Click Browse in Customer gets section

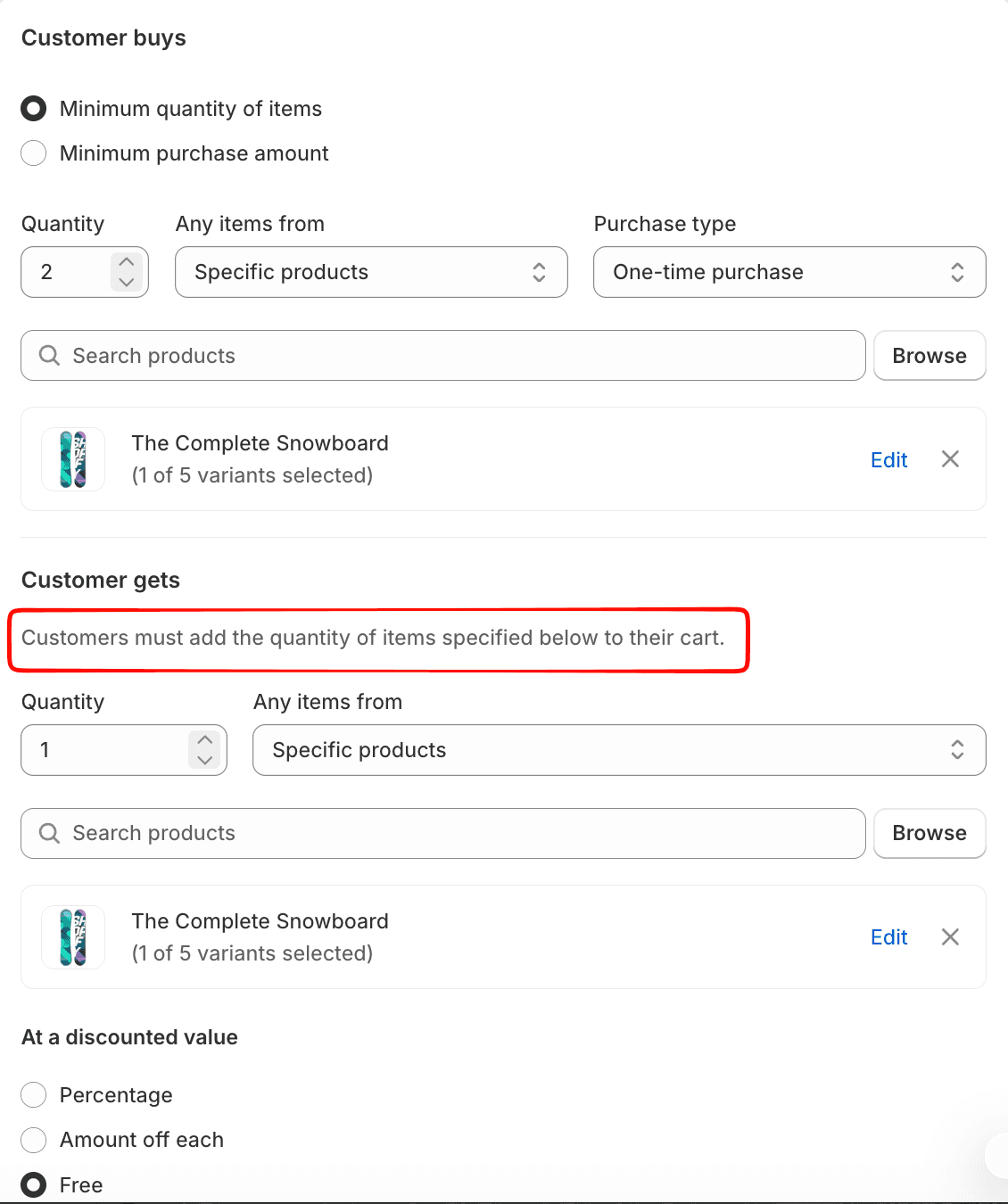(x=930, y=833)
